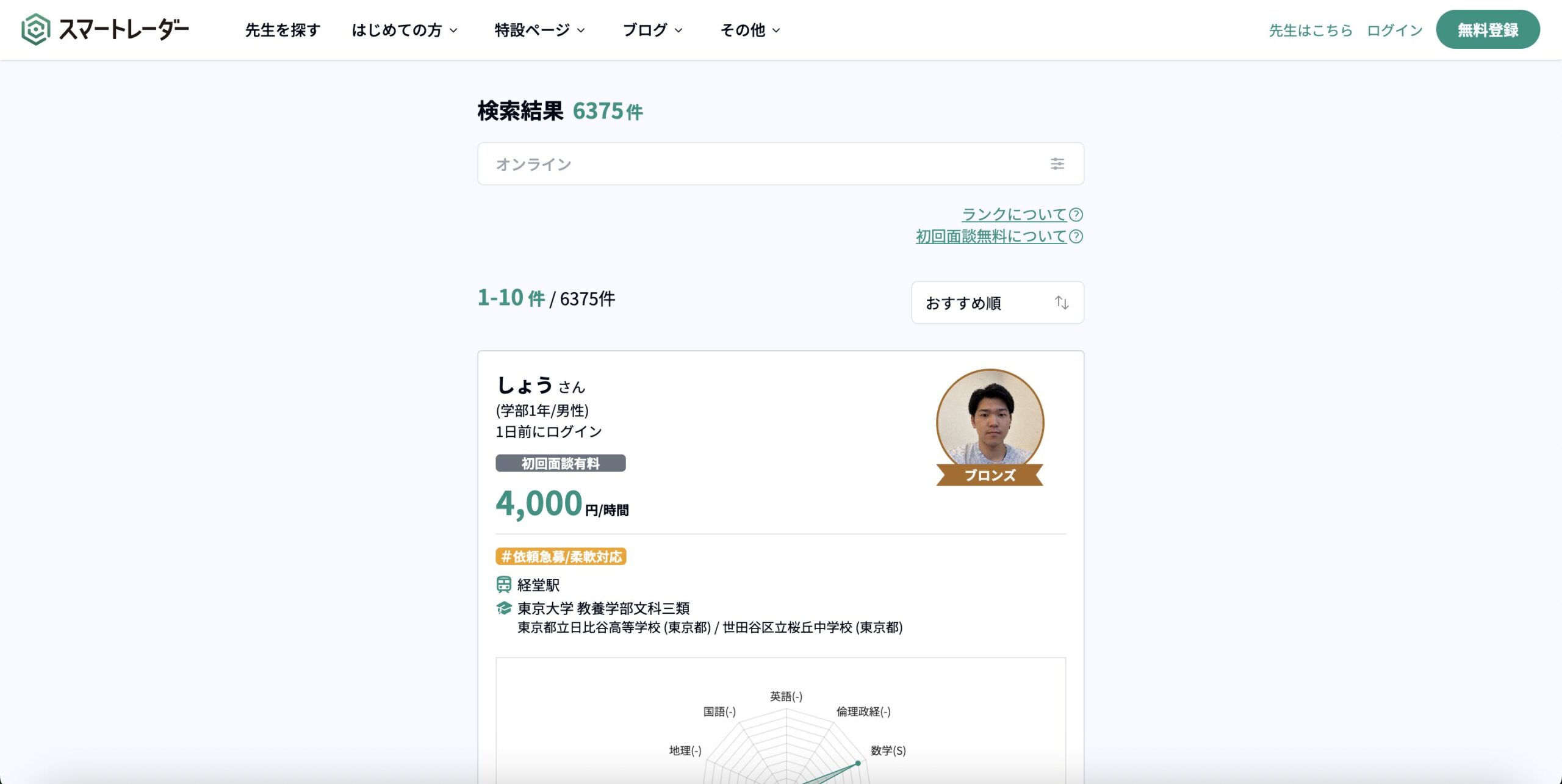The height and width of the screenshot is (784, 1562).
Task: Open the おすすめ順 sort selector
Action: (997, 303)
